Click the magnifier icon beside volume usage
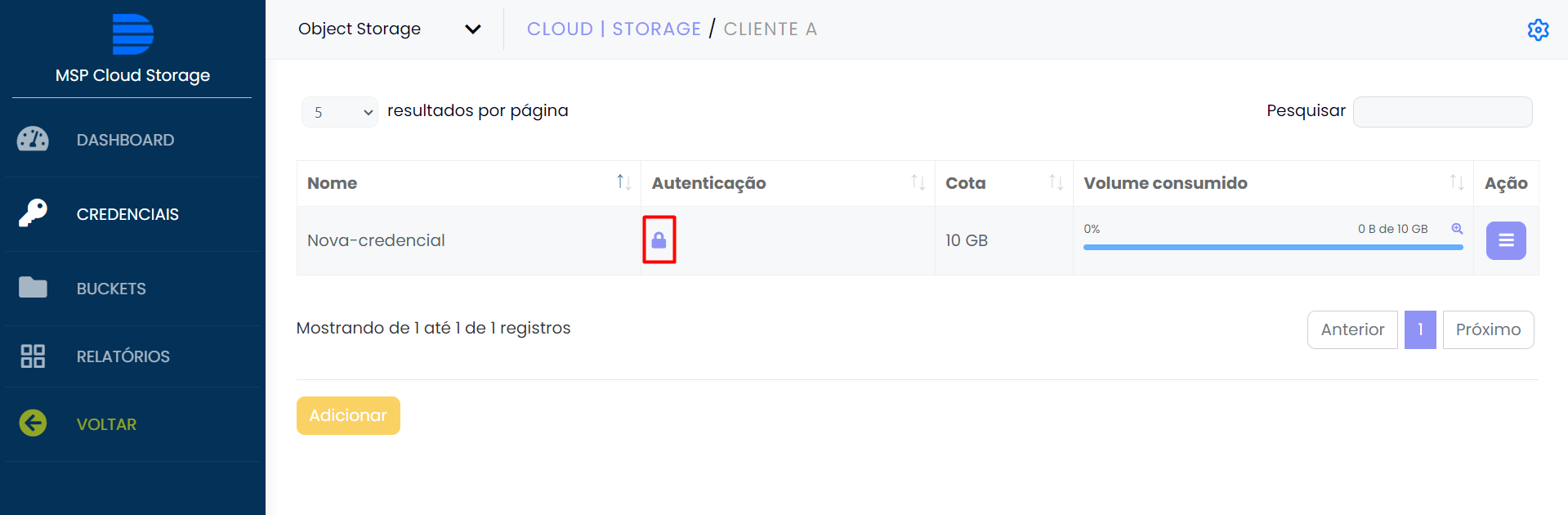 [1456, 229]
